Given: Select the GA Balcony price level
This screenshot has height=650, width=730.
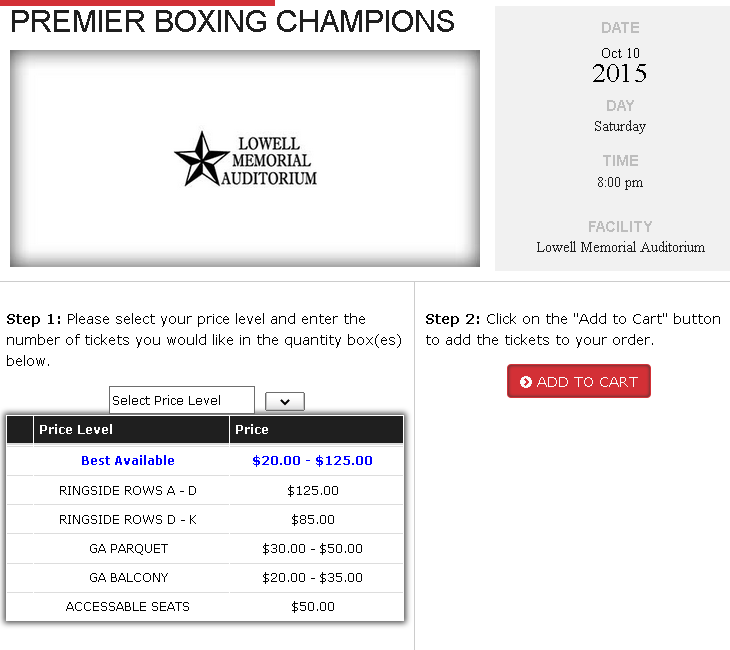Looking at the screenshot, I should point(128,577).
